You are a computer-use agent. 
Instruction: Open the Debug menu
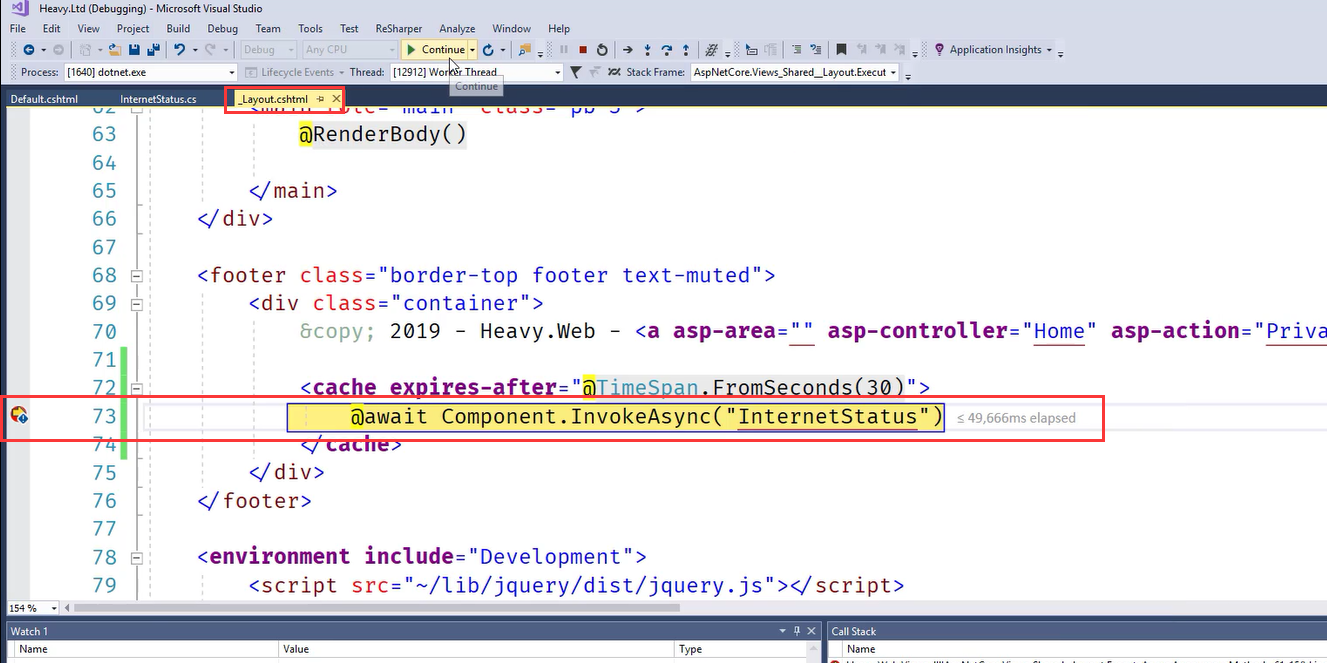222,29
